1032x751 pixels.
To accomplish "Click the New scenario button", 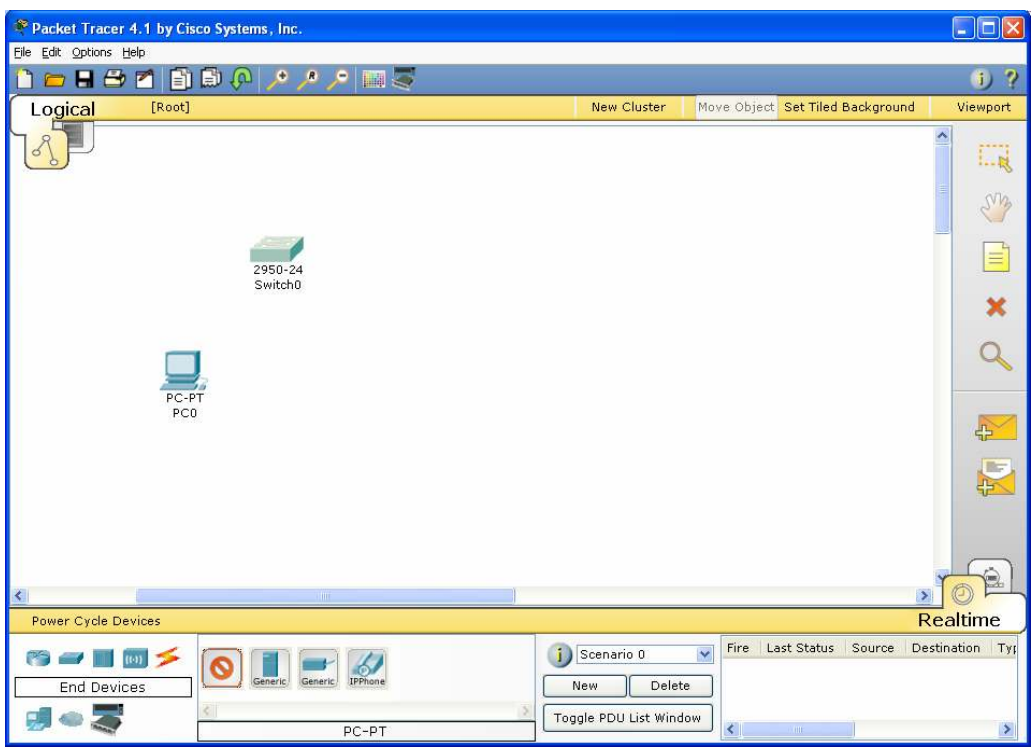I will (584, 687).
